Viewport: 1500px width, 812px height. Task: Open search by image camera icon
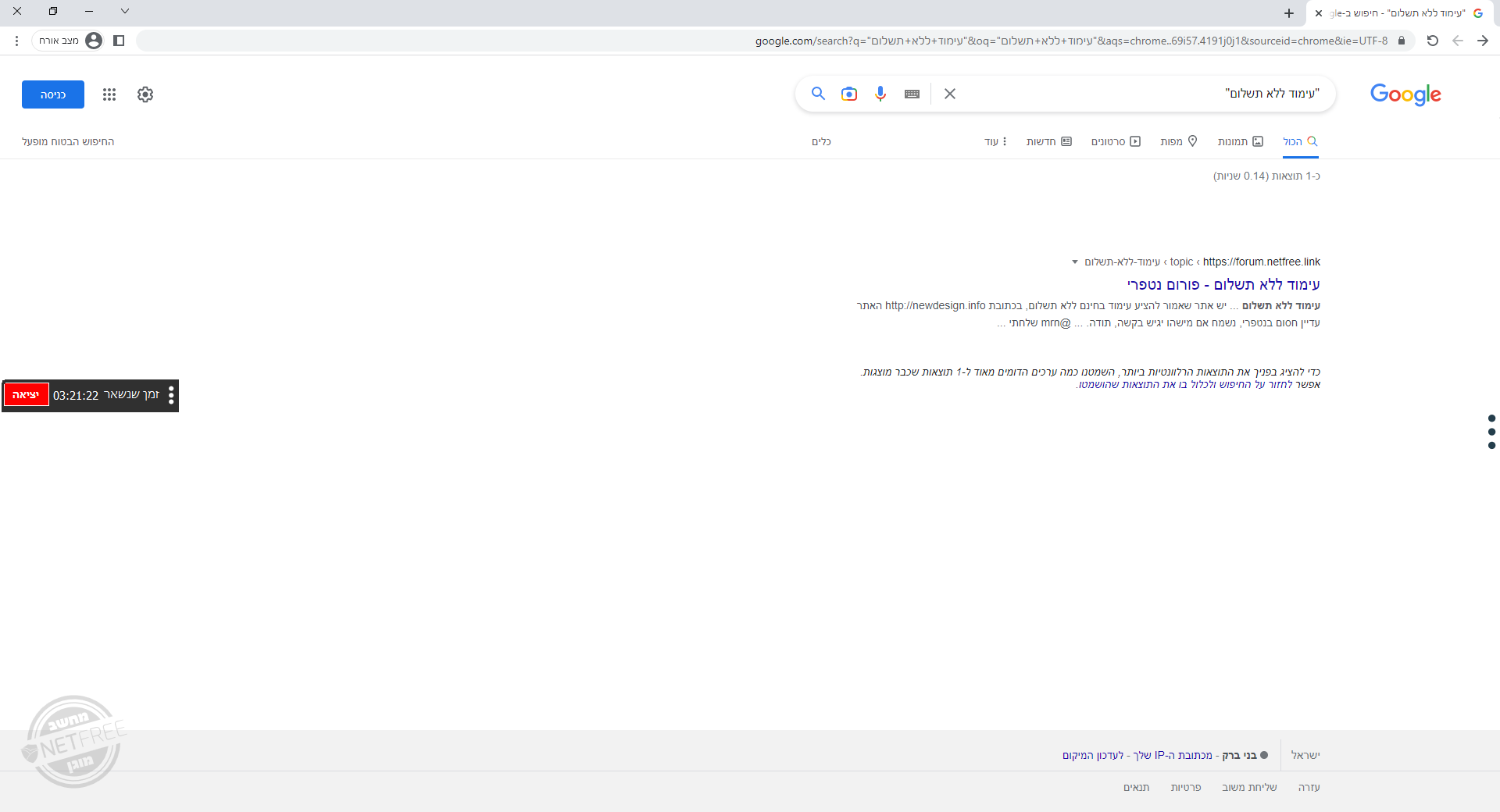tap(849, 94)
